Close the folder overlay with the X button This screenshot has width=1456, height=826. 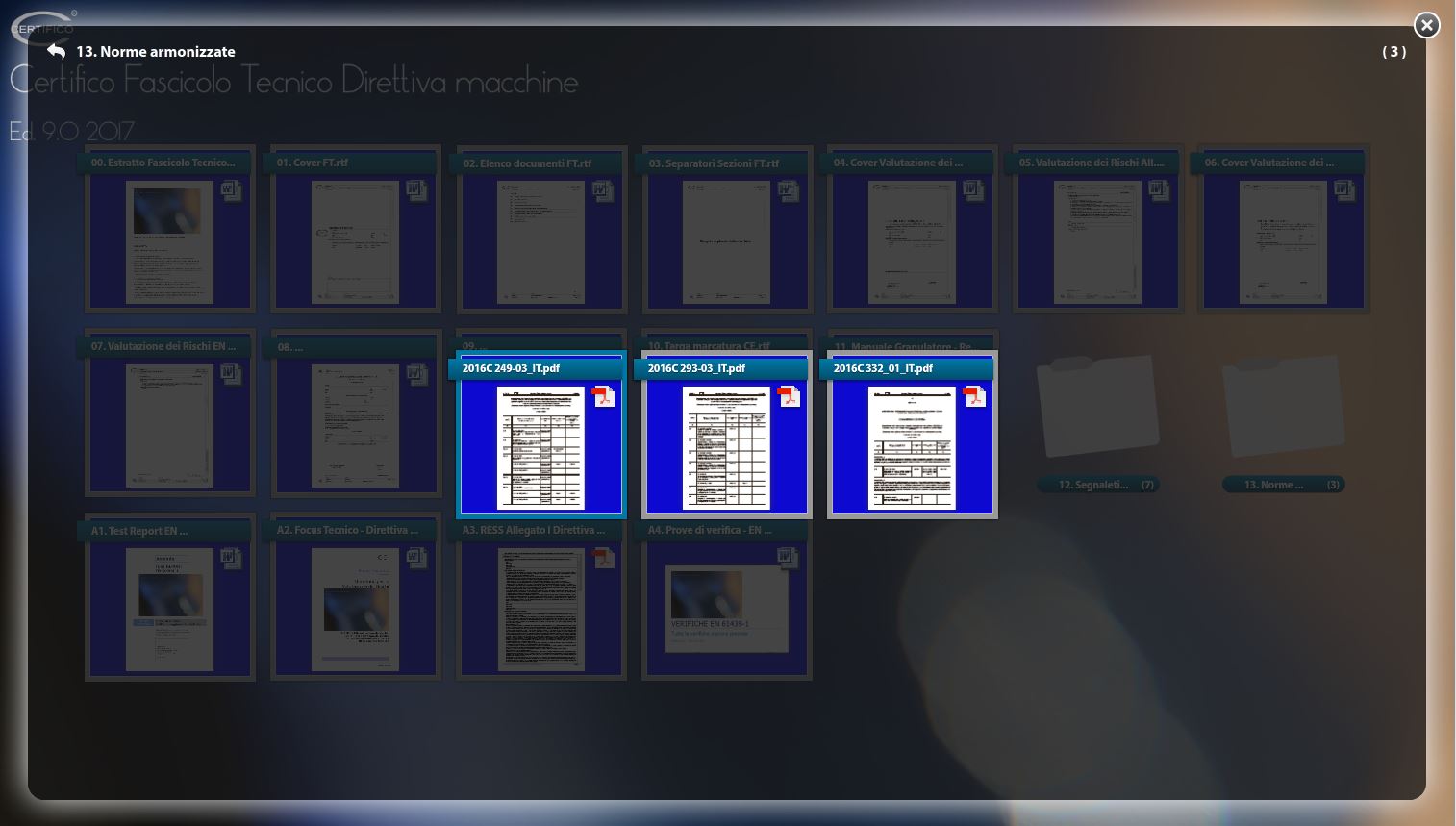pyautogui.click(x=1426, y=25)
